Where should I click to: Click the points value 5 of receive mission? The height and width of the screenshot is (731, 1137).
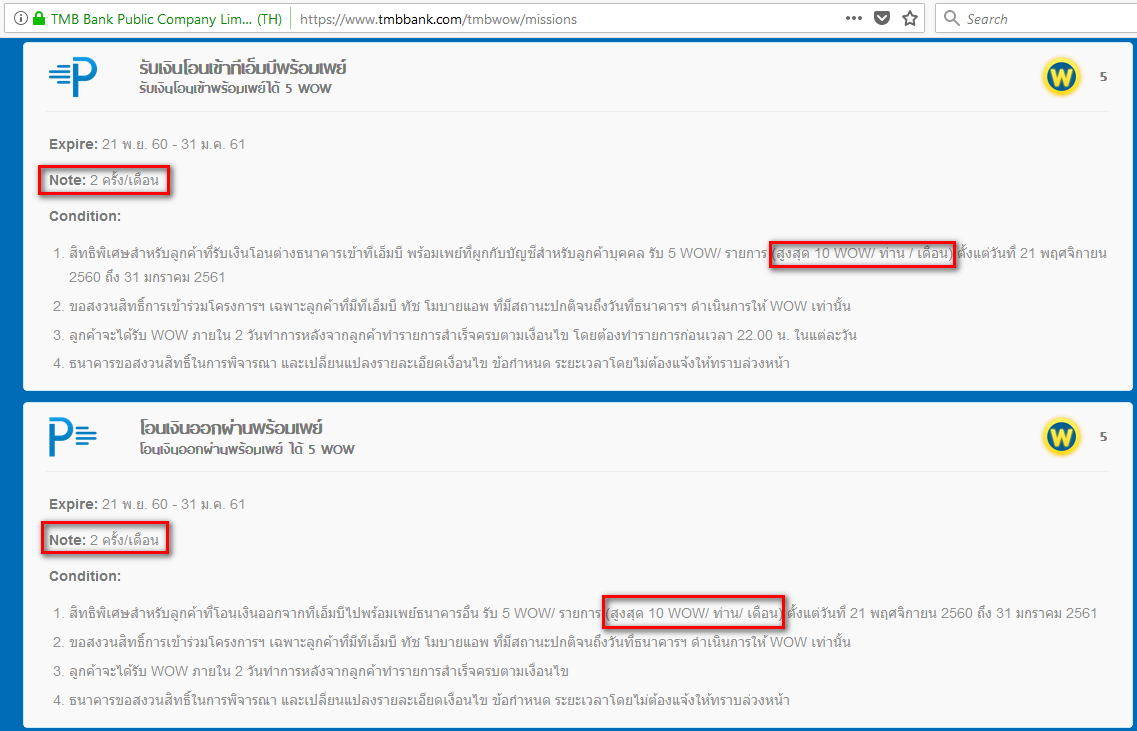click(1104, 77)
